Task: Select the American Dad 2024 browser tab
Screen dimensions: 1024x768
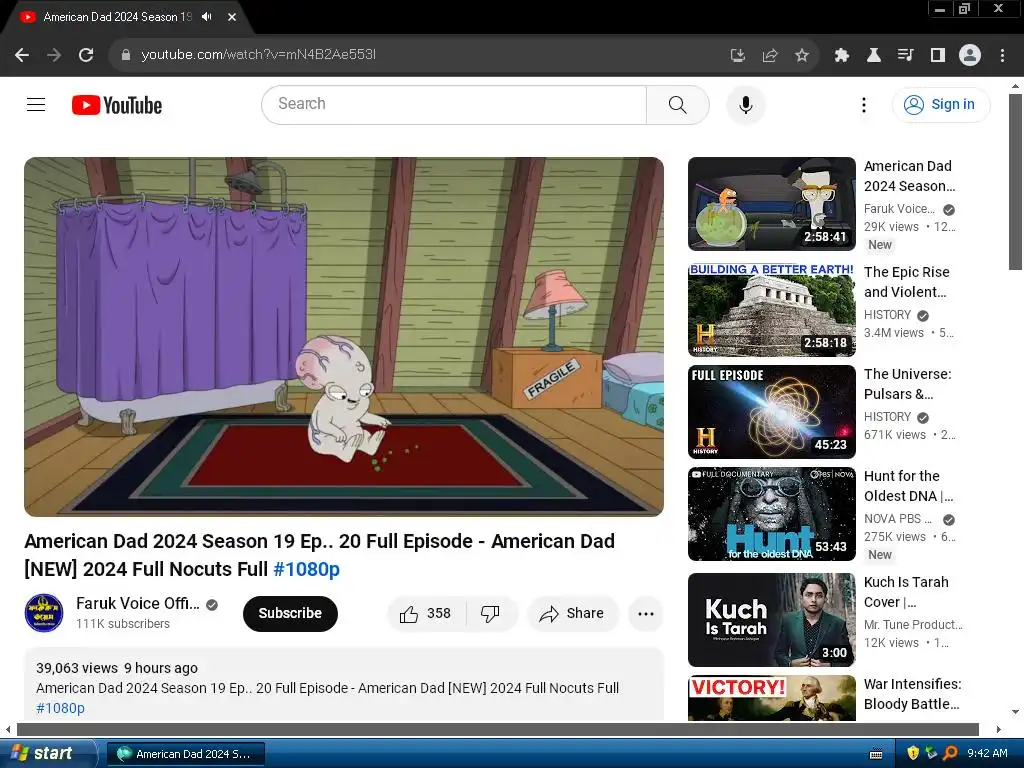Action: point(118,17)
